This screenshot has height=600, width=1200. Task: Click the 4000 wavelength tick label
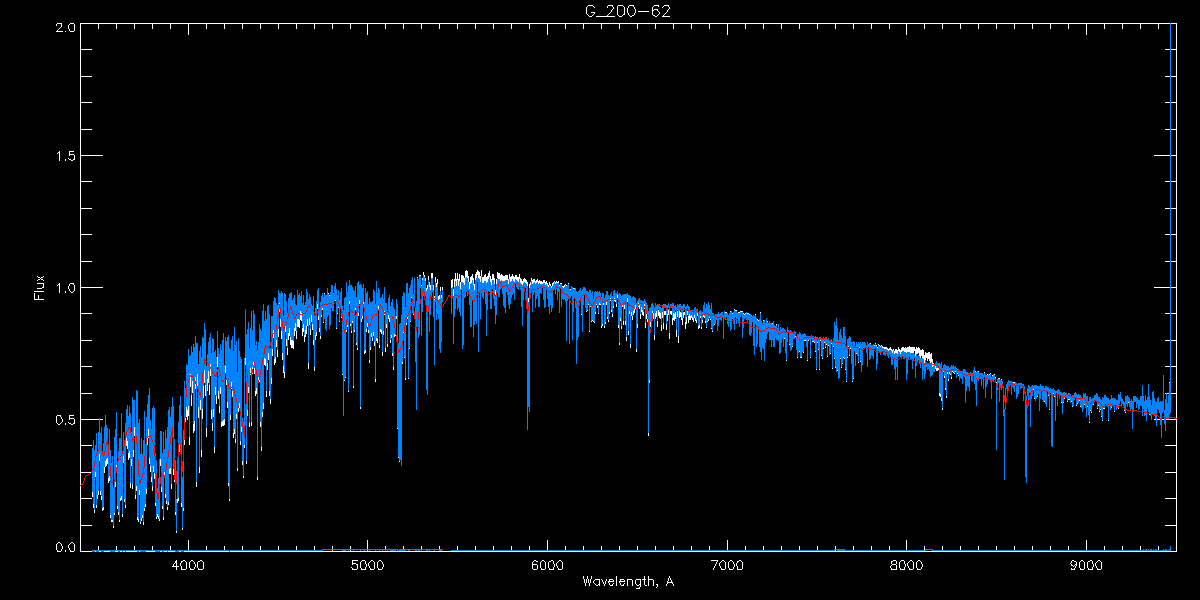point(188,564)
